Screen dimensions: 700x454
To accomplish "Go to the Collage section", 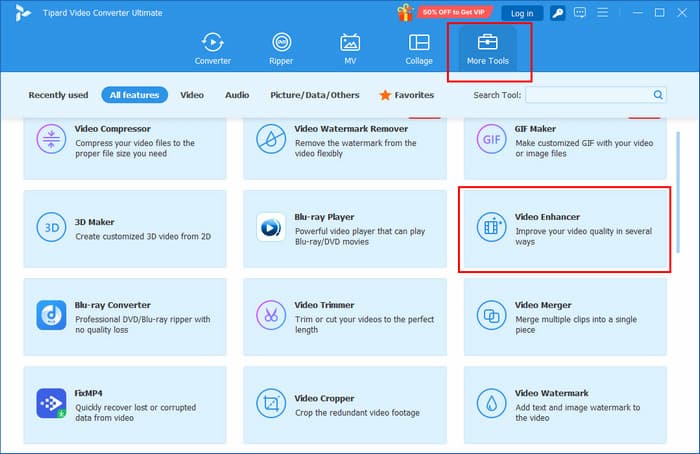I will 419,49.
